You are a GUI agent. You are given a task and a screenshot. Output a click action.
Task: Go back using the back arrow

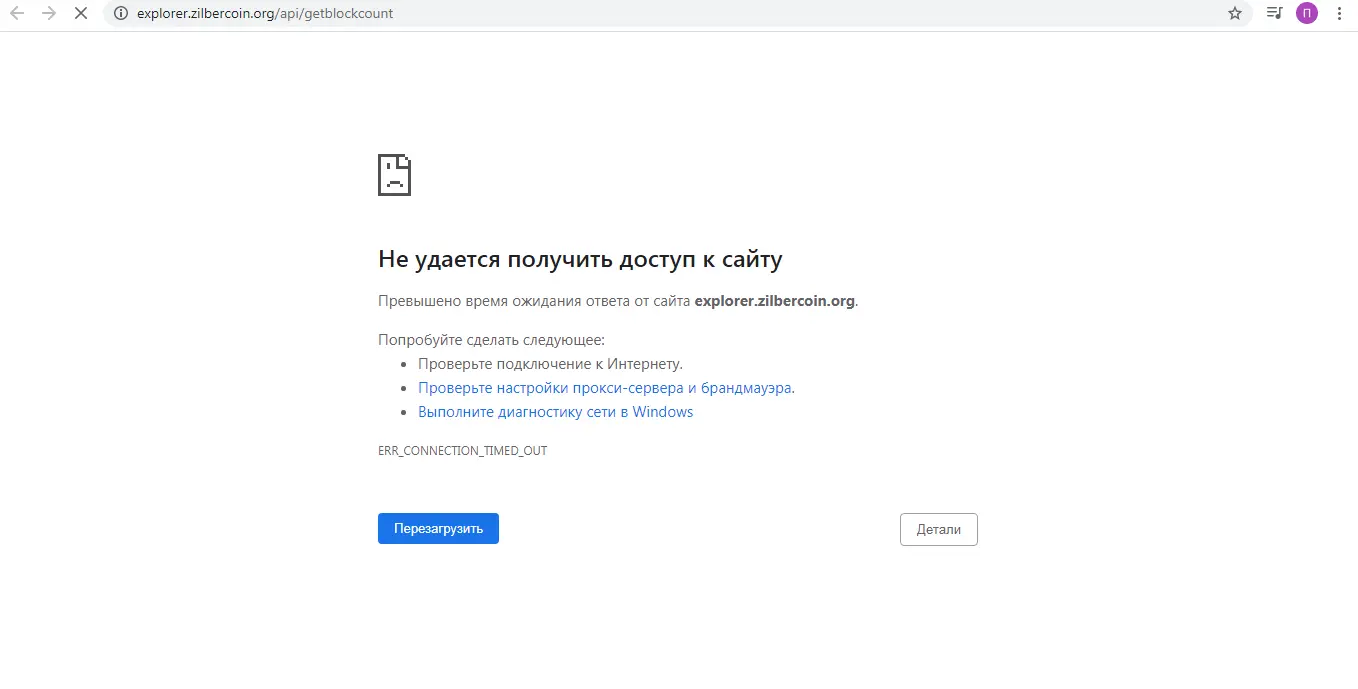pyautogui.click(x=17, y=14)
